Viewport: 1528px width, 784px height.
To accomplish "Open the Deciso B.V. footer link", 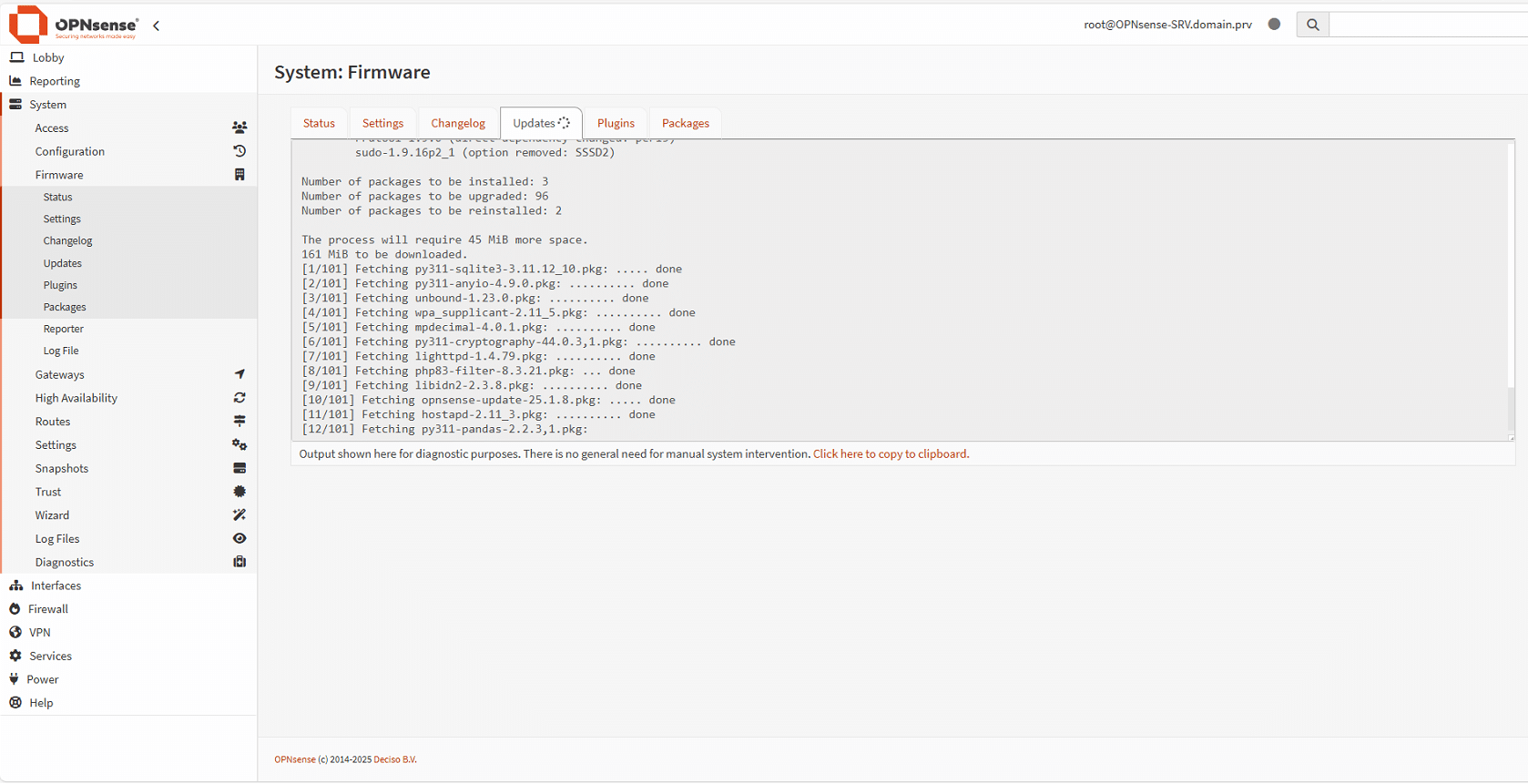I will tap(395, 759).
